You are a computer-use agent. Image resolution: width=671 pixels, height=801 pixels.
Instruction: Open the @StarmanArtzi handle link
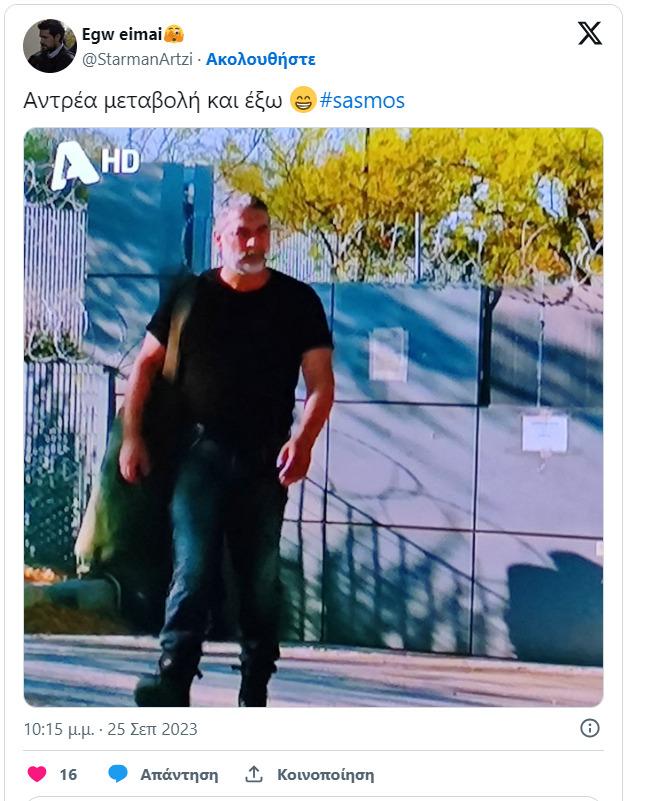137,59
